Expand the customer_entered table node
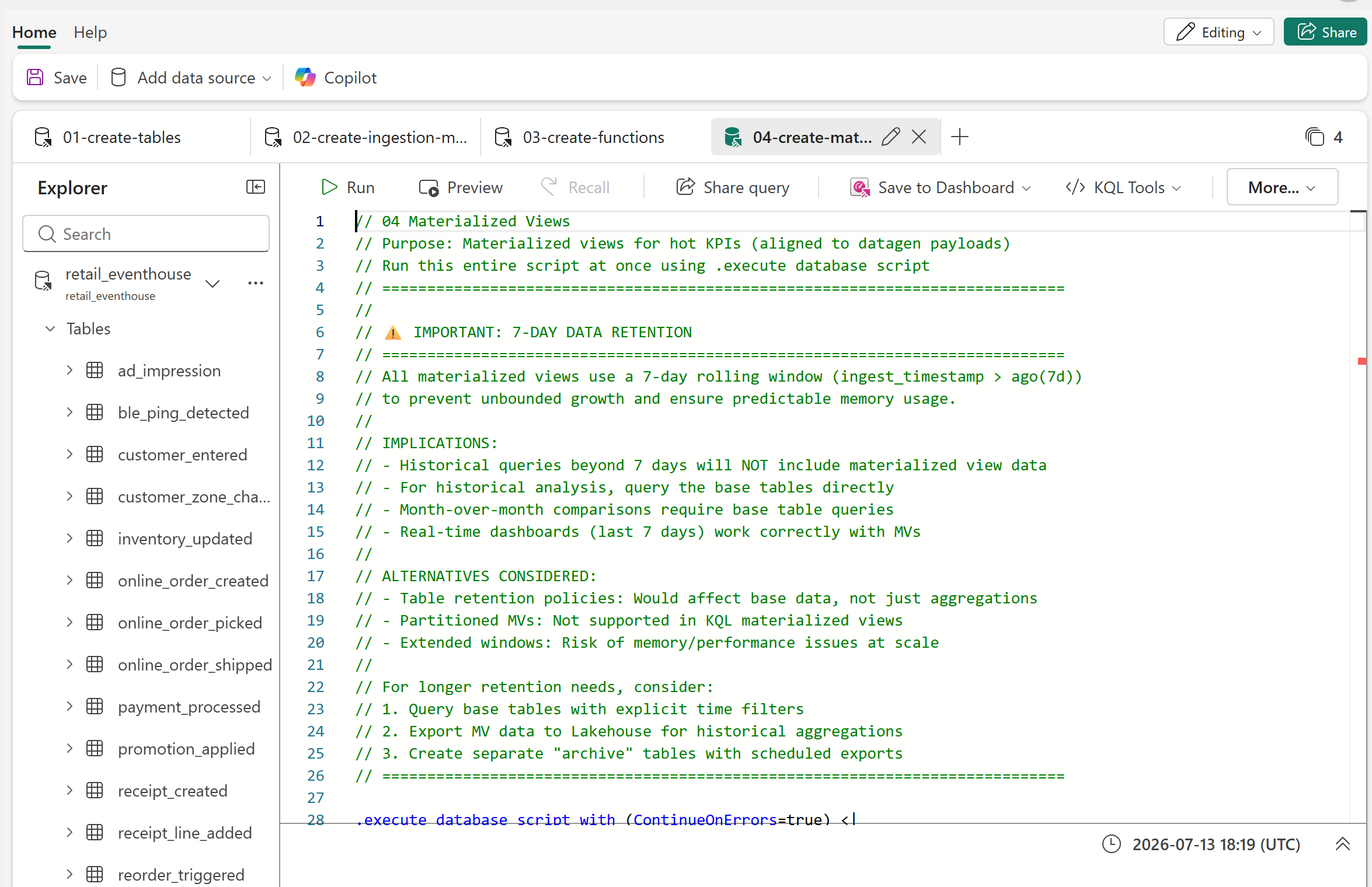Viewport: 1372px width, 887px height. (69, 455)
